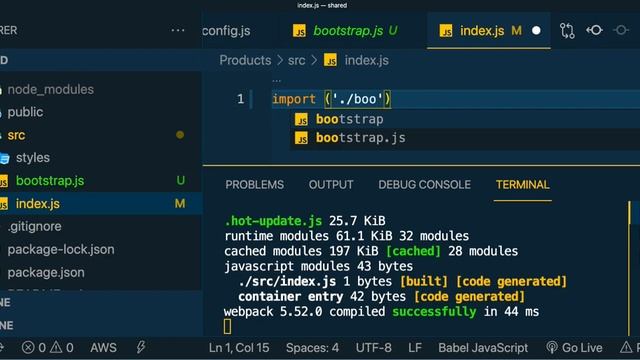Expand the public folder
This screenshot has height=360, width=640.
tap(25, 112)
